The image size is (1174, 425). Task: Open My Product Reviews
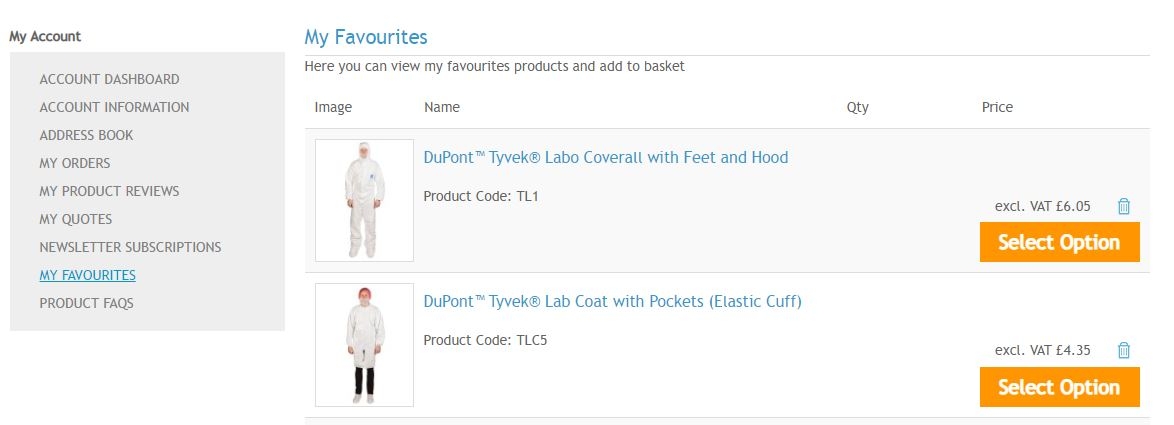(109, 191)
